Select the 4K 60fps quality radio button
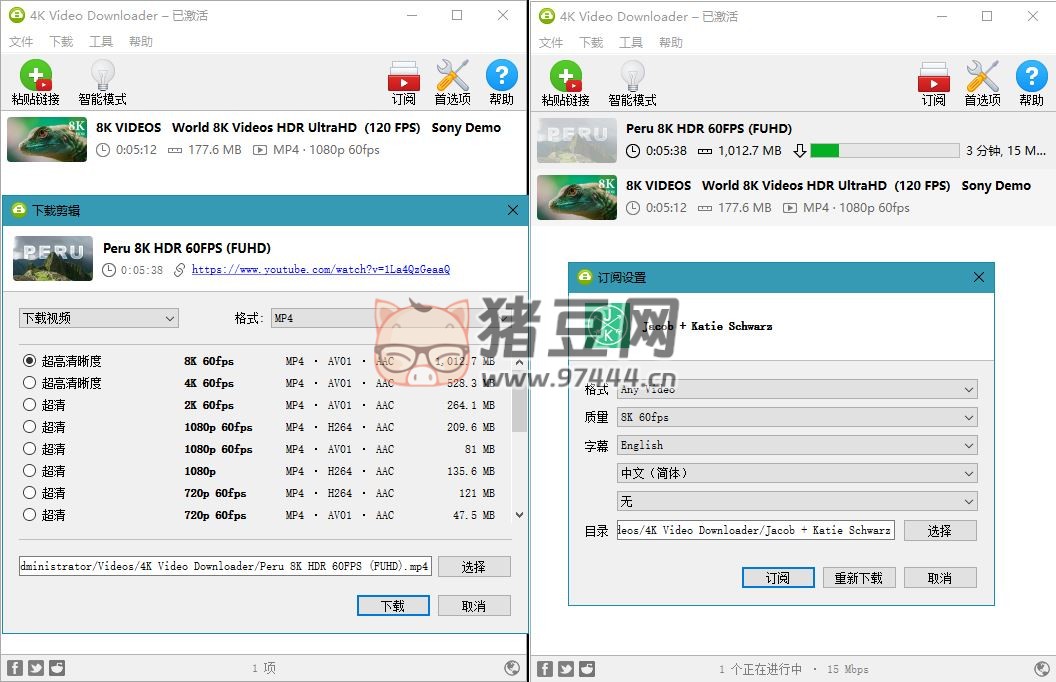This screenshot has height=682, width=1056. pos(30,383)
